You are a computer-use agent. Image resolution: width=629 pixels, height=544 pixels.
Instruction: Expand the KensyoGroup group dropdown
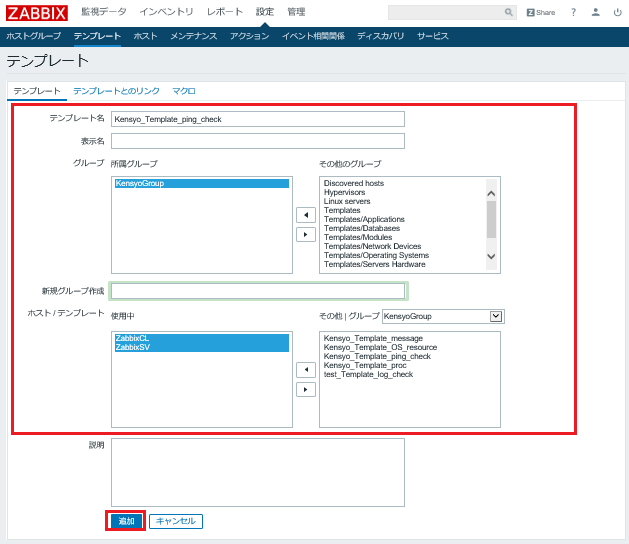495,316
